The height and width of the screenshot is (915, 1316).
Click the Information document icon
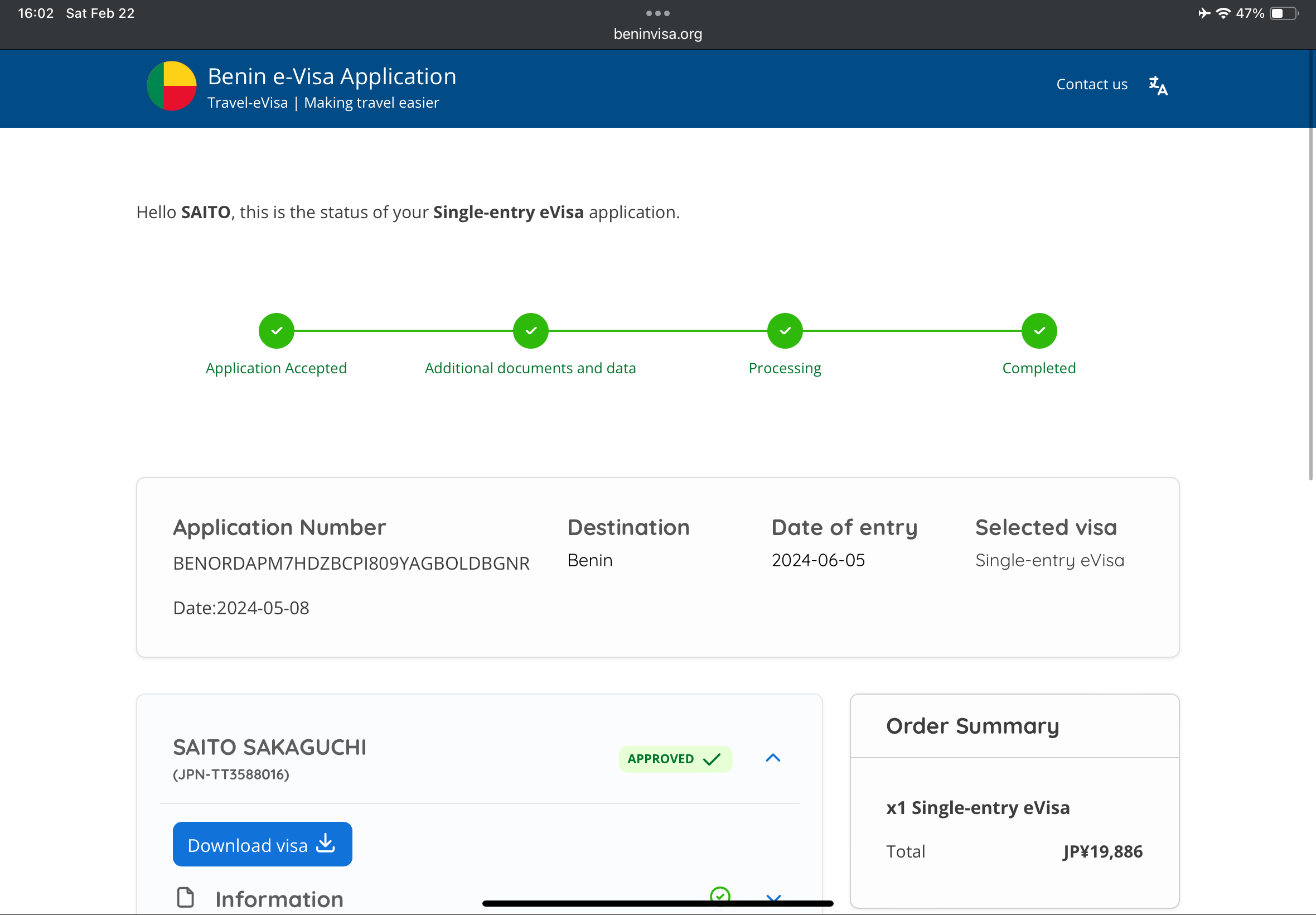(x=186, y=897)
